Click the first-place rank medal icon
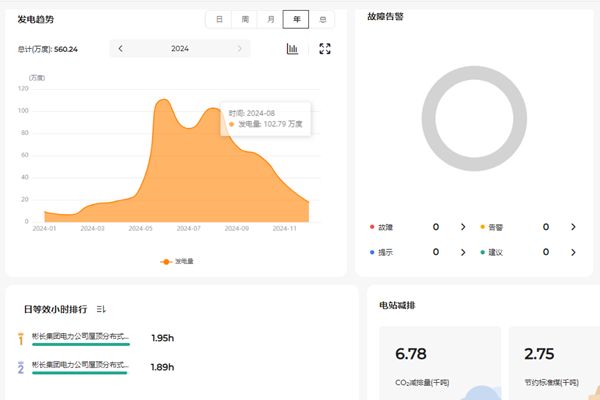Viewport: 600px width, 400px height. (20, 339)
